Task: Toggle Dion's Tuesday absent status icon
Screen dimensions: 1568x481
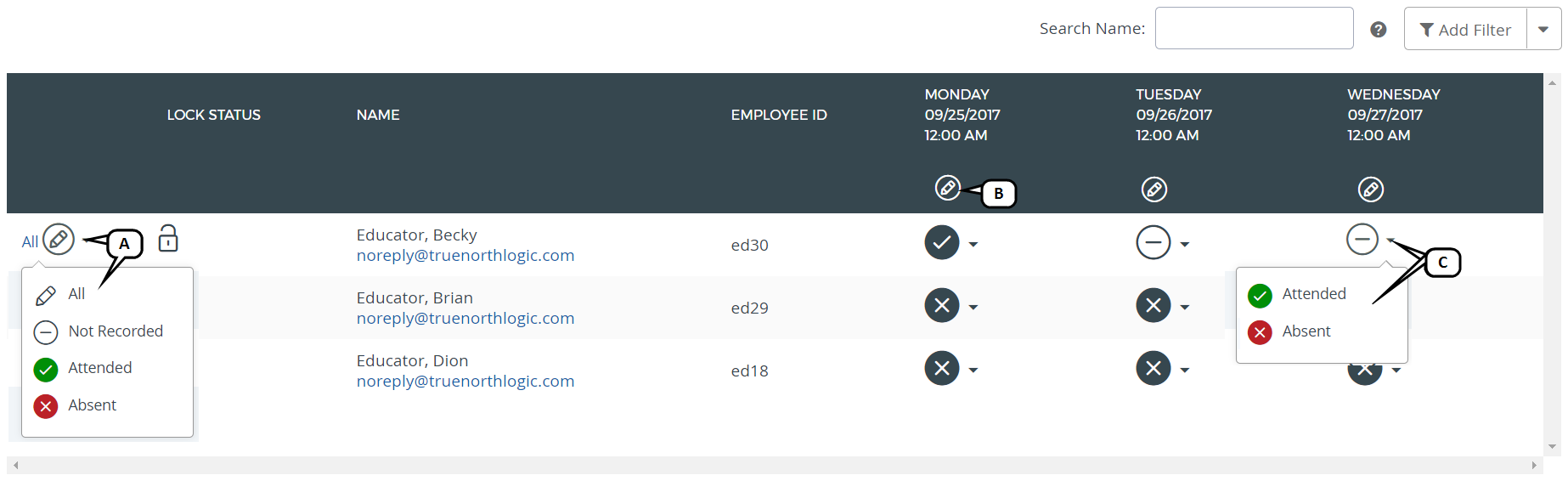Action: coord(1153,369)
